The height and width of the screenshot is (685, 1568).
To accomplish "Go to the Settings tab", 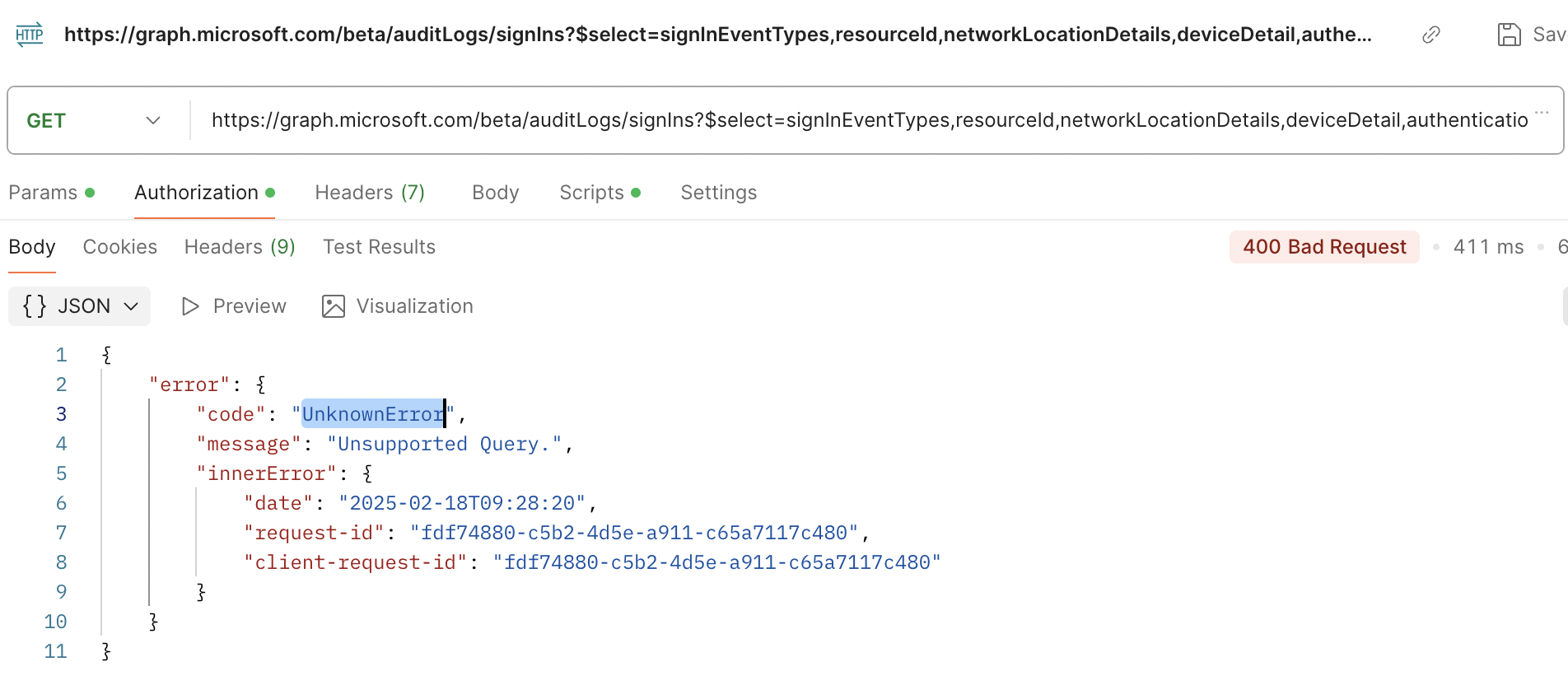I will point(718,193).
